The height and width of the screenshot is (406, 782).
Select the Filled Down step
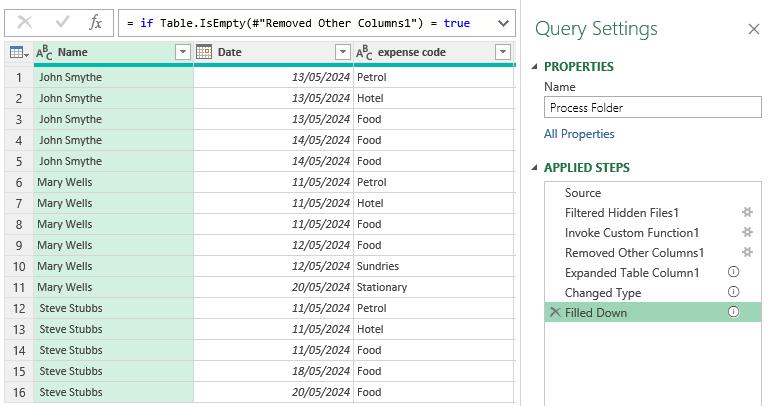(x=653, y=312)
